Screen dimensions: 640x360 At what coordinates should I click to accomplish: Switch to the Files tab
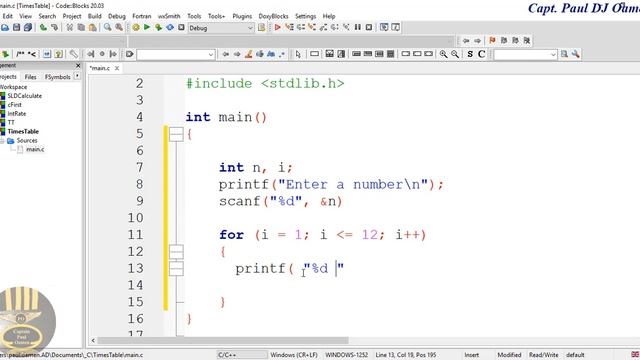pos(31,77)
